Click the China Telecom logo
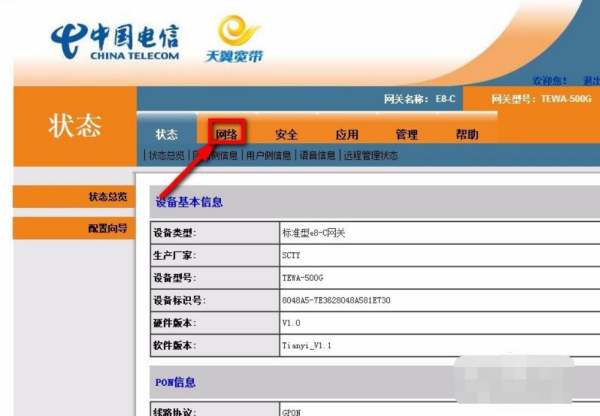Screen dimensions: 600x416 [115, 41]
